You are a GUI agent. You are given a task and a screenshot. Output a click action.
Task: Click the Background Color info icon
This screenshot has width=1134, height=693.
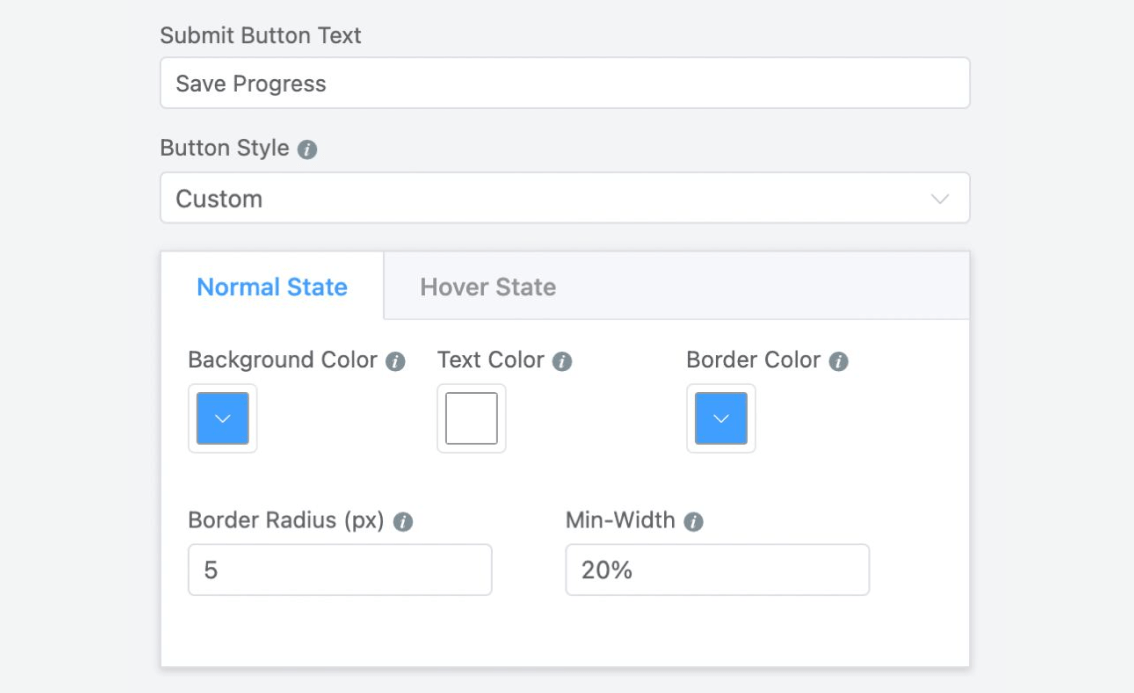[396, 362]
